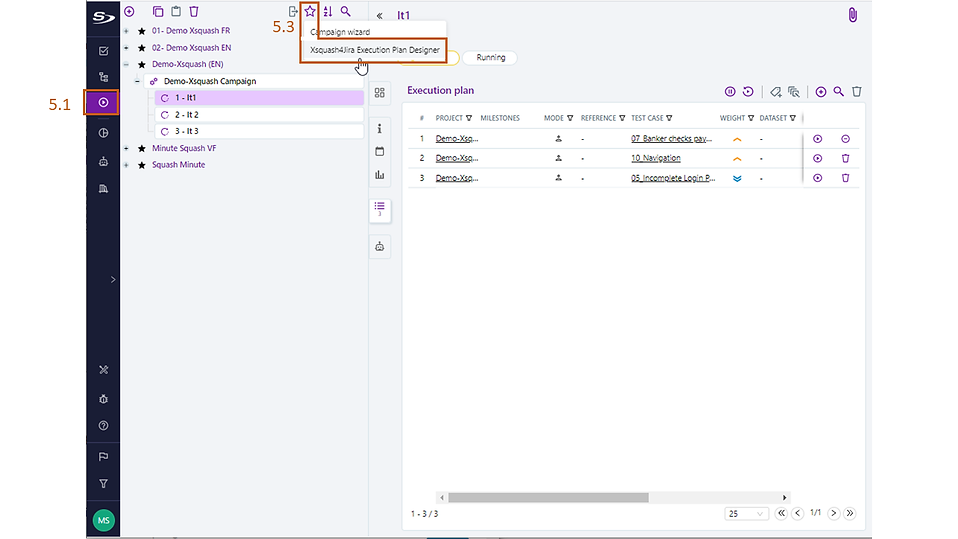Click the paste clipboard icon in tree toolbar
Screen dimensions: 958x539
pyautogui.click(x=176, y=12)
